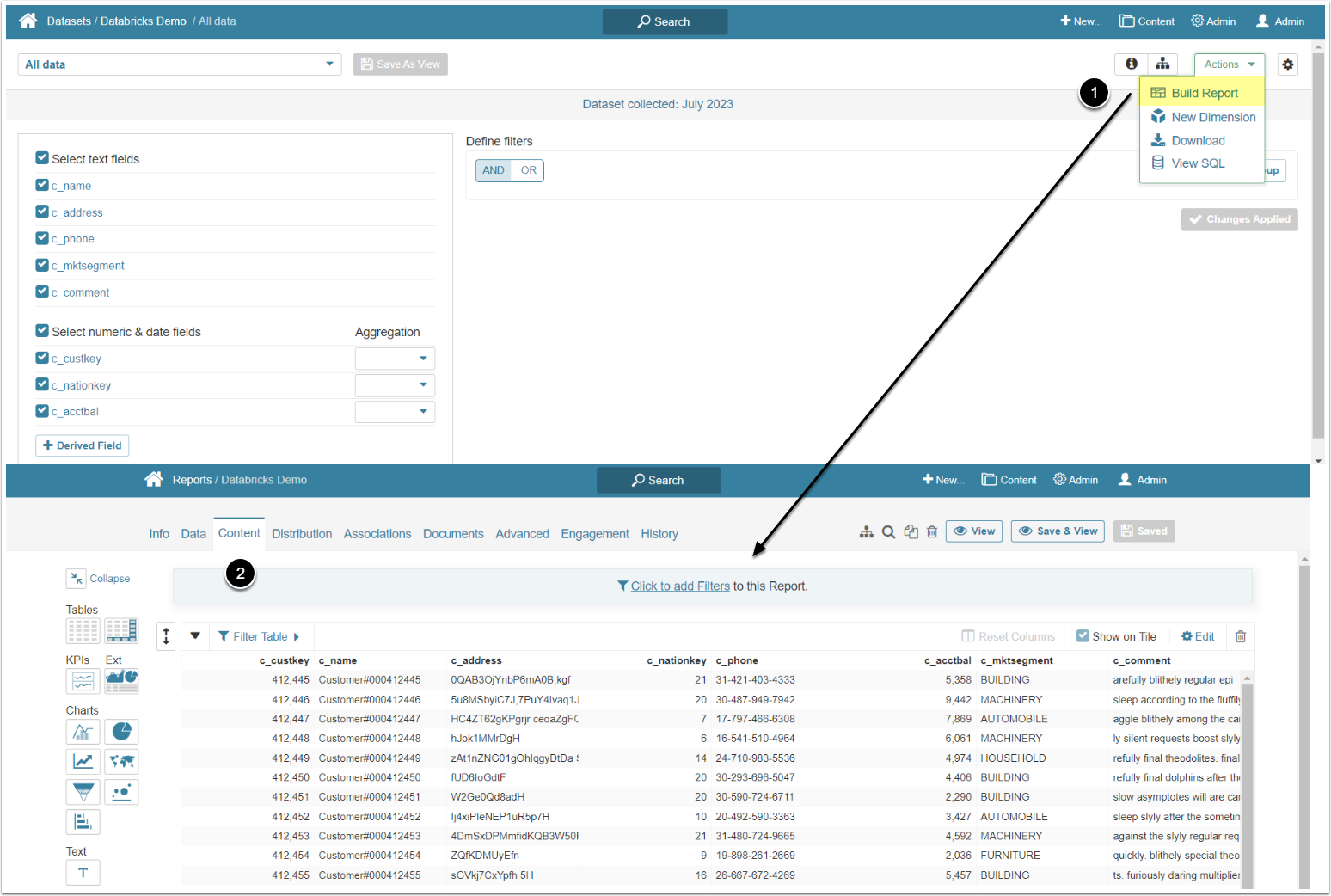This screenshot has height=896, width=1331.
Task: Uncheck the c_mktsegment field
Action: [x=42, y=265]
